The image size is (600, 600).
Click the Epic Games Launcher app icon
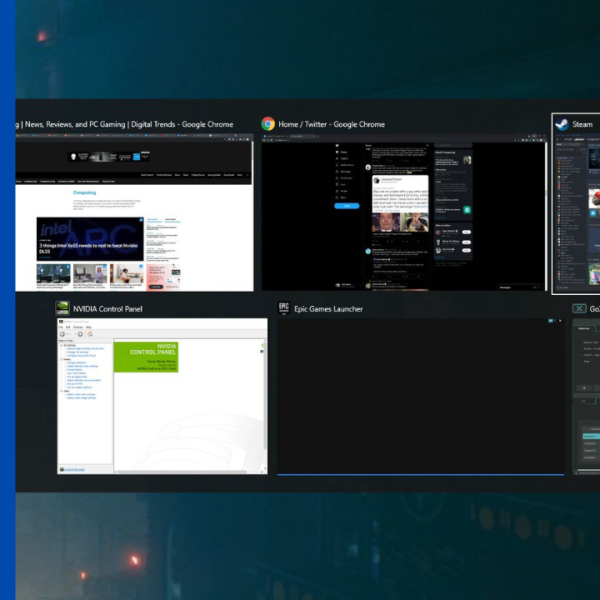click(284, 309)
